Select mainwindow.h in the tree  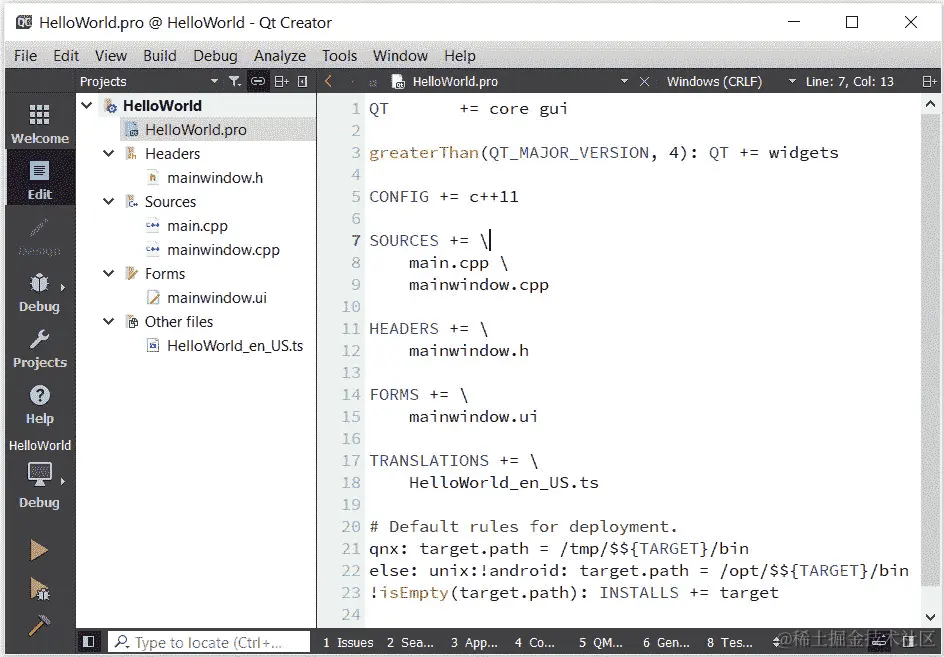[x=215, y=178]
